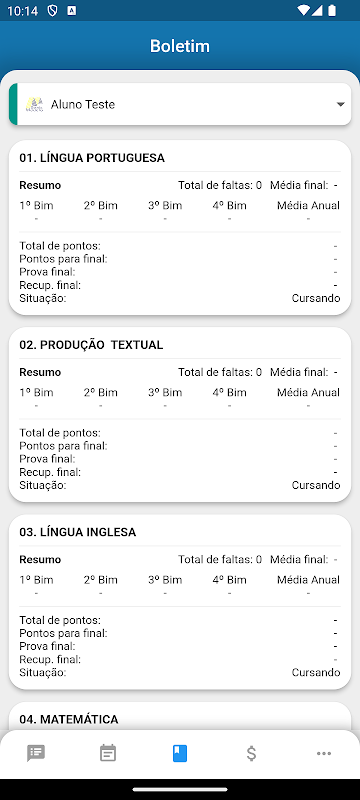Tap the Android home gesture bar

click(x=180, y=789)
